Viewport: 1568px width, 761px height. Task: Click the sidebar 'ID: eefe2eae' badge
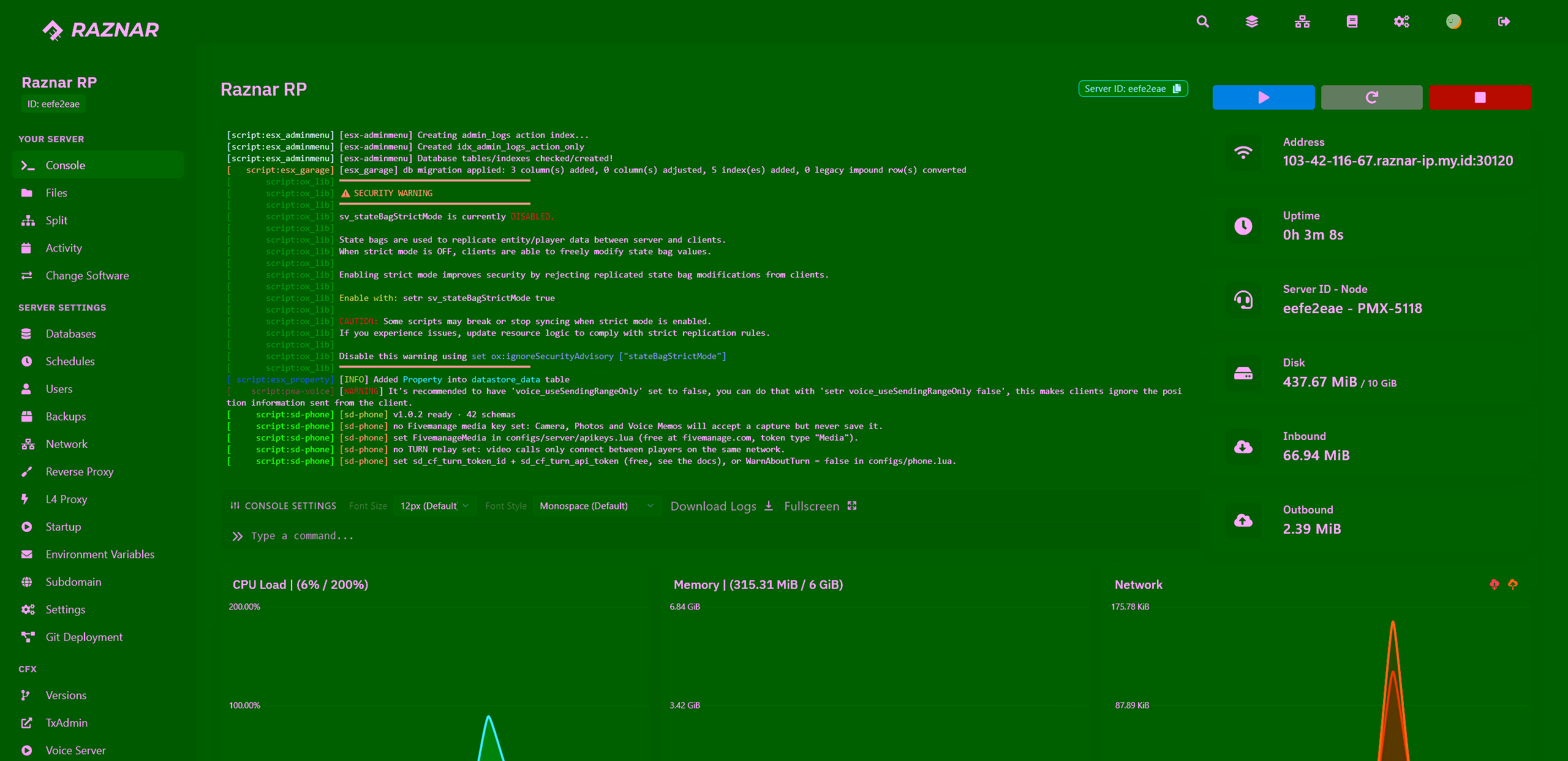[x=53, y=104]
